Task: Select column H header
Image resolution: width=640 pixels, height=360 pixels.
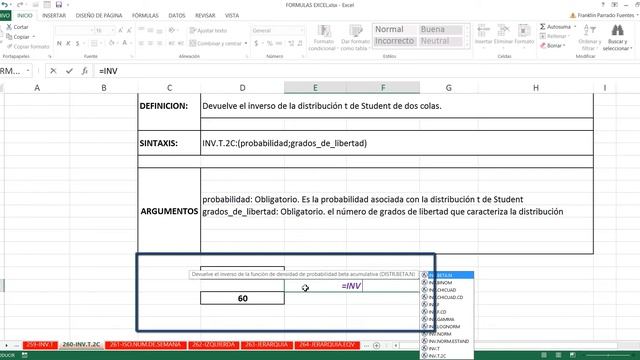Action: click(x=536, y=88)
